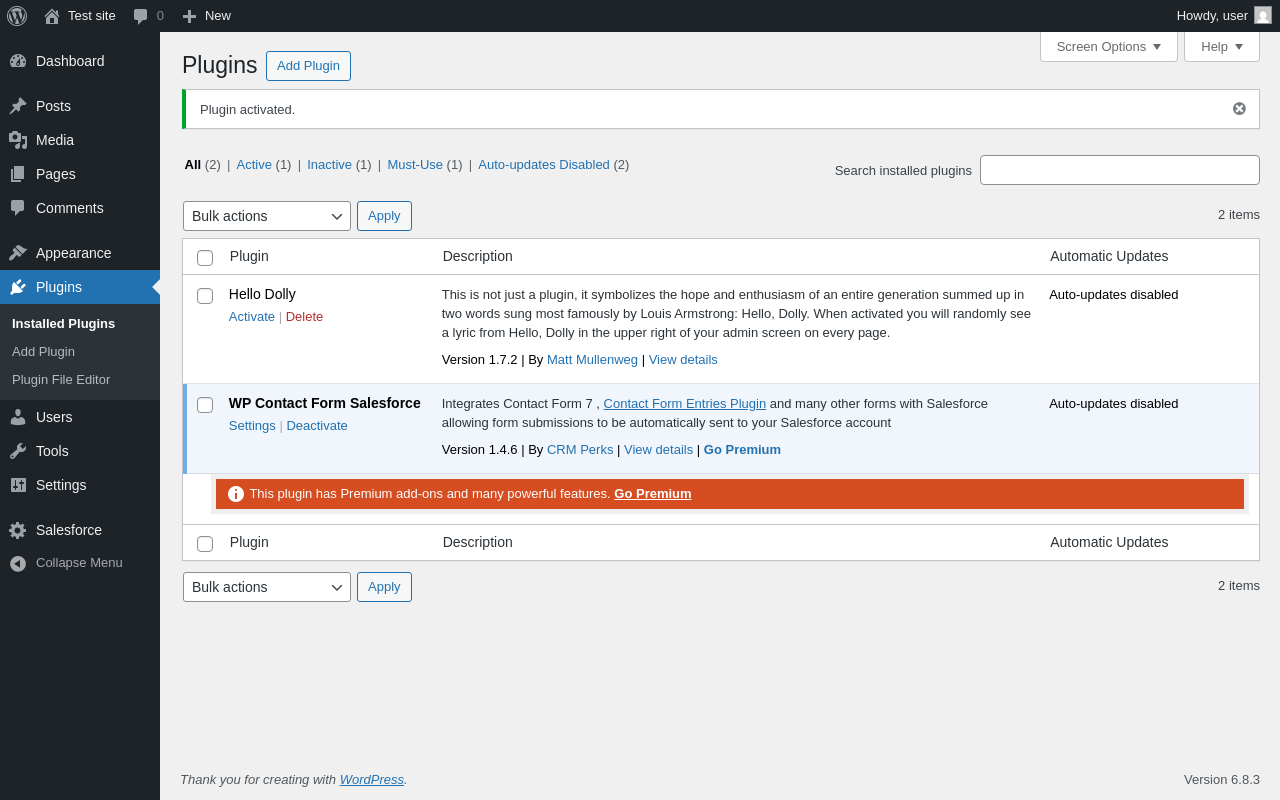Screen dimensions: 1280x800
Task: Click the bottom Apply button
Action: [x=384, y=587]
